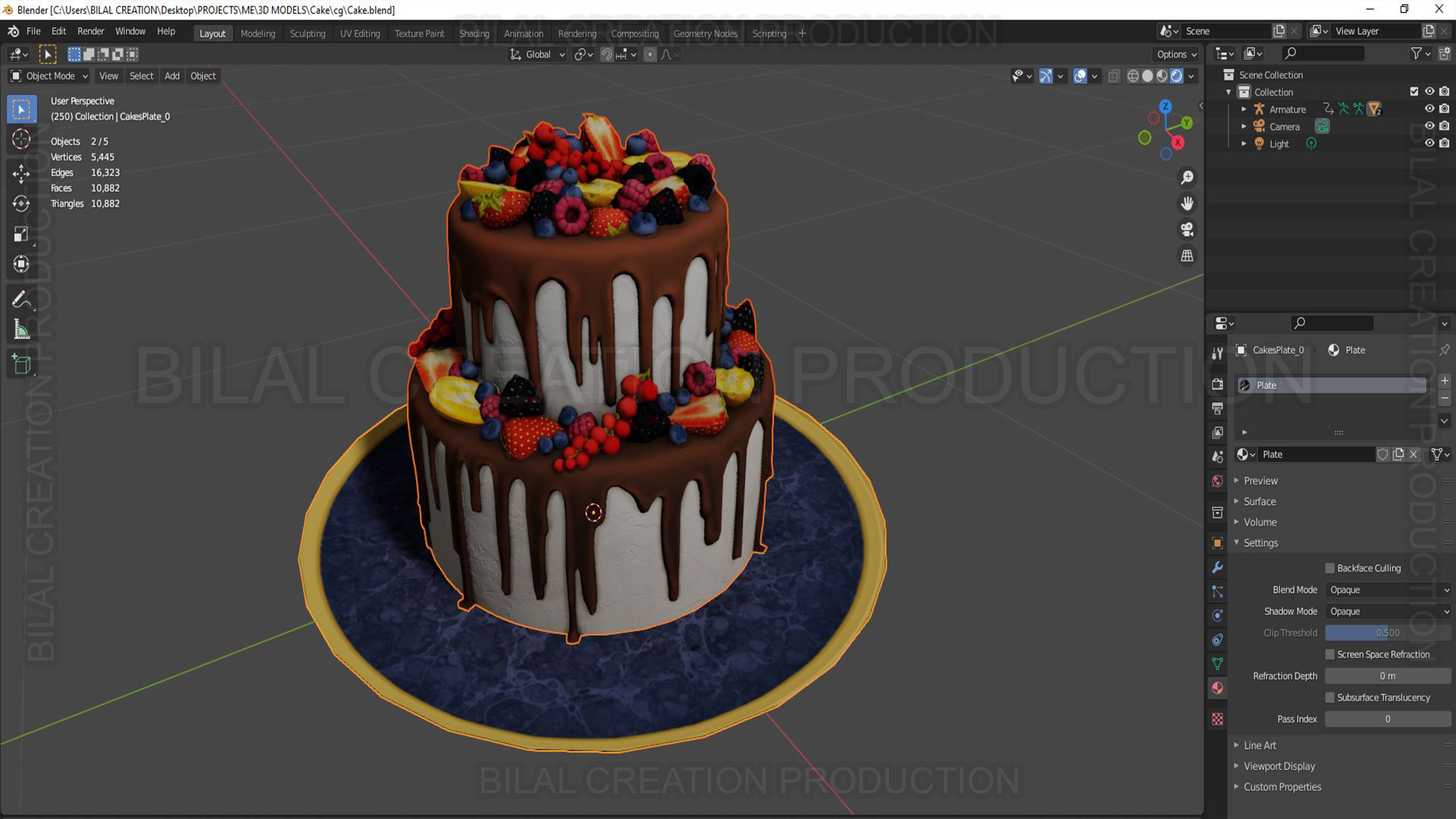Open the Scene properties tab
Screen dimensions: 1456x819
(1218, 457)
